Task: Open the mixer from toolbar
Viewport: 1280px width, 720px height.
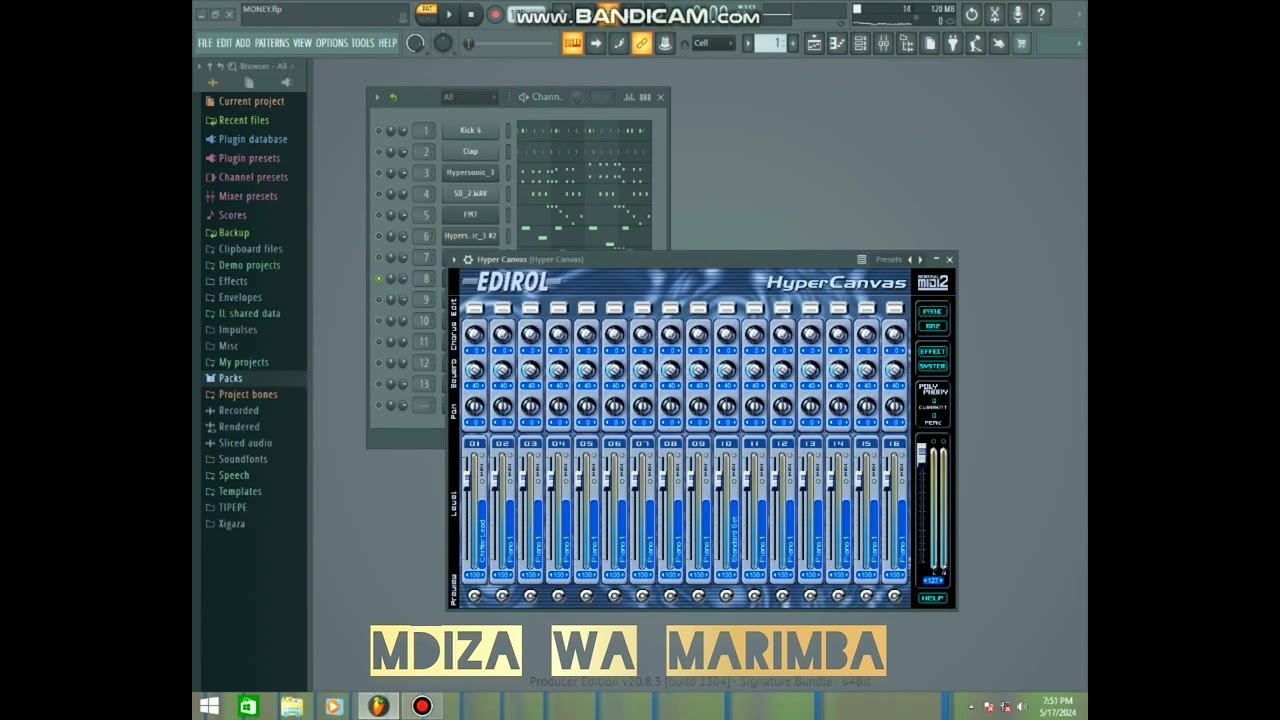Action: (883, 43)
